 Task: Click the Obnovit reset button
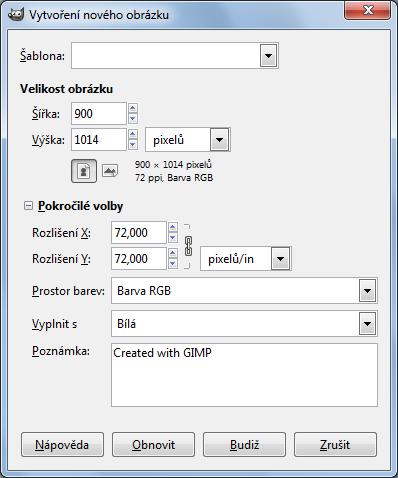pos(153,445)
